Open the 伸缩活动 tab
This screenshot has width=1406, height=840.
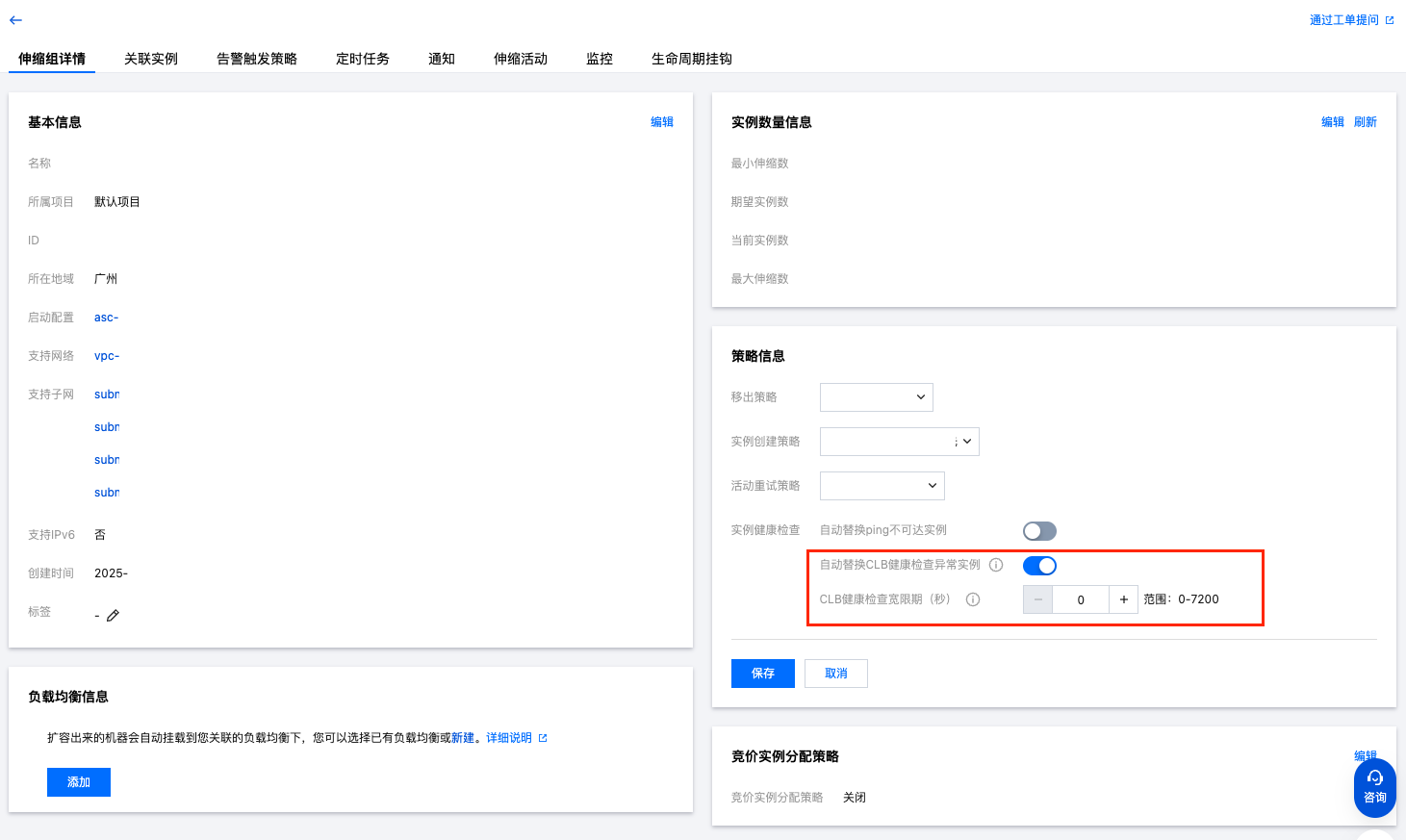pyautogui.click(x=521, y=59)
